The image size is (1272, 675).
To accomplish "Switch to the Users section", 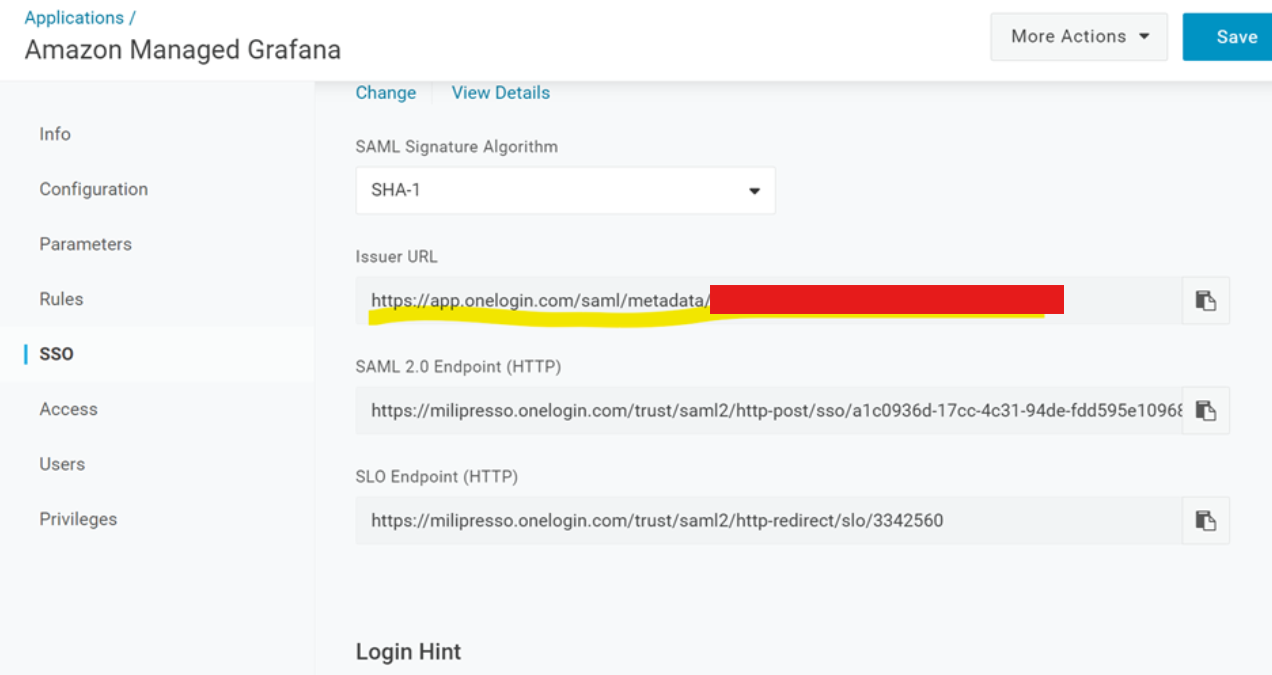I will [x=62, y=464].
